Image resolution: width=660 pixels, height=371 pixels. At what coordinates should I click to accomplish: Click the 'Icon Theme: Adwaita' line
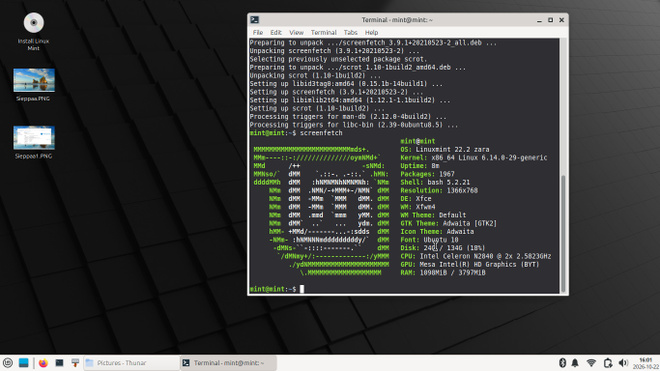click(437, 232)
